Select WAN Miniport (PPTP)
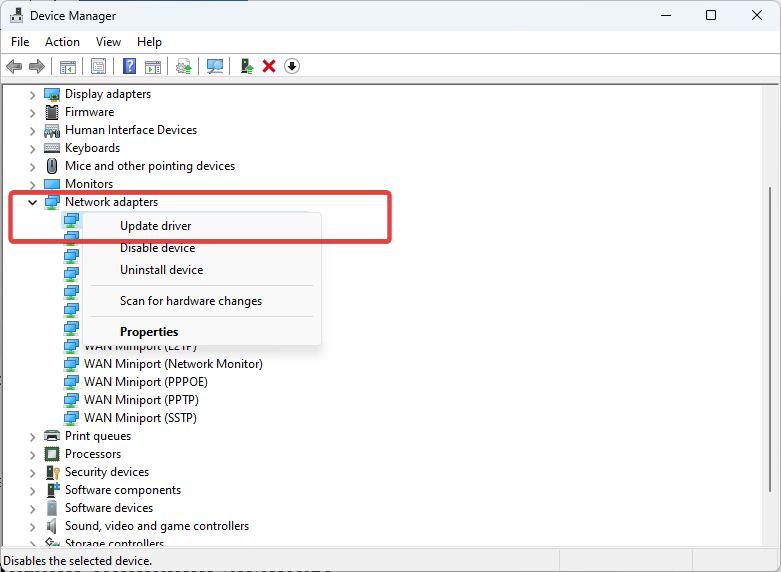The image size is (781, 572). pyautogui.click(x=141, y=400)
